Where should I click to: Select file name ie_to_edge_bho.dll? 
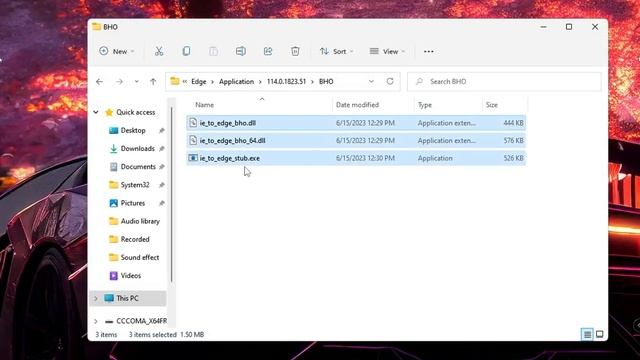point(228,123)
